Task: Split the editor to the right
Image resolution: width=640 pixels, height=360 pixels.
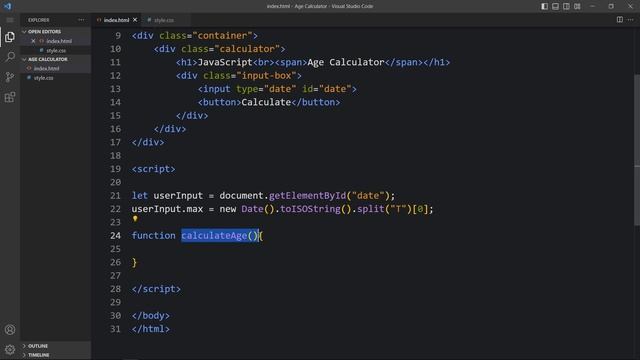Action: (x=620, y=20)
